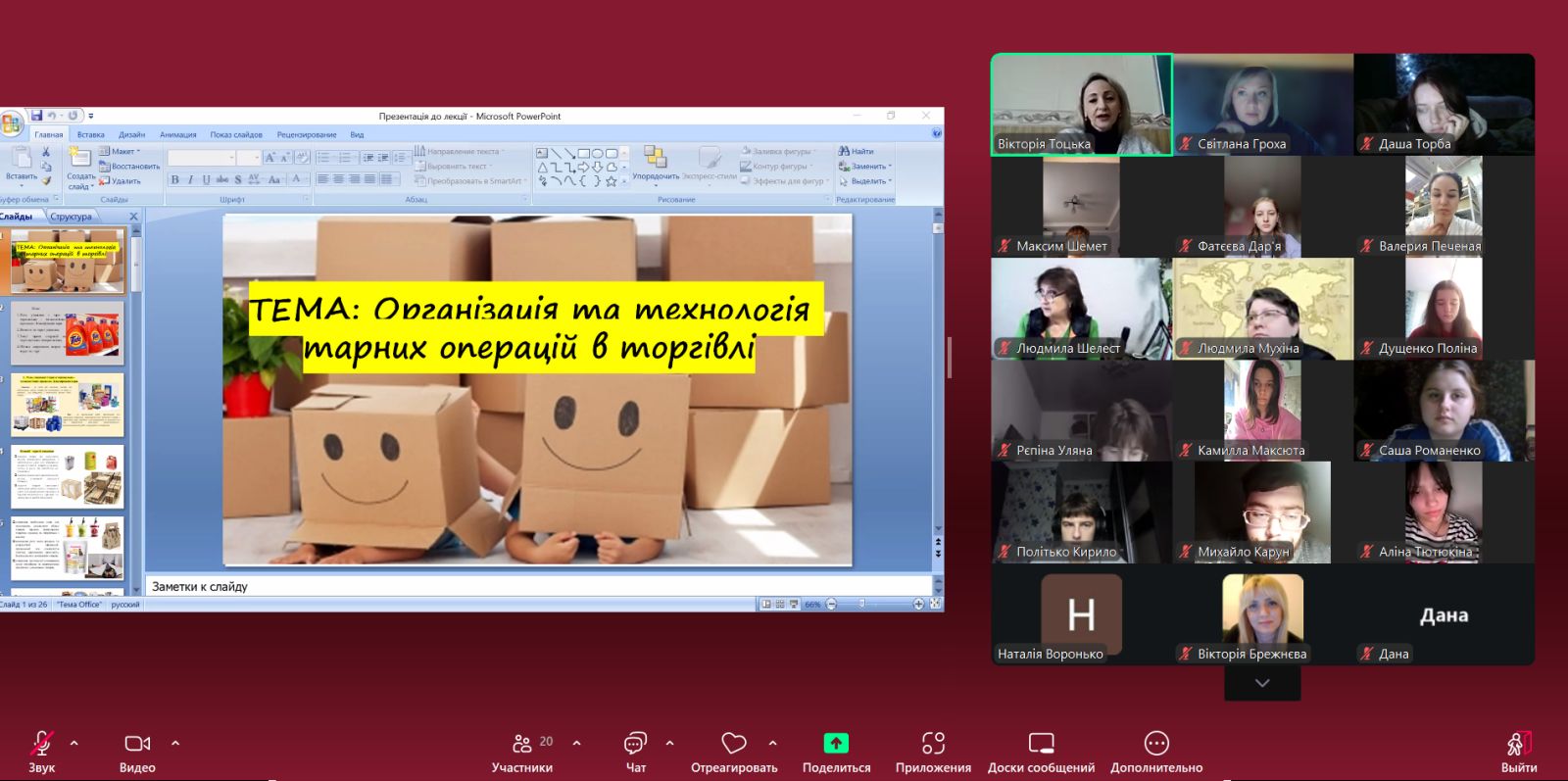Open the More options ellipsis icon
1568x781 pixels.
click(x=1156, y=743)
